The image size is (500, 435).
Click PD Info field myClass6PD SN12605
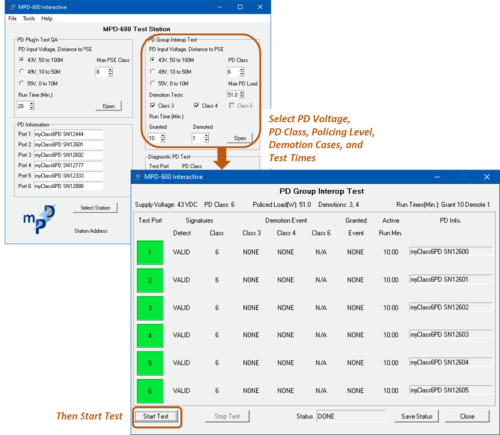pyautogui.click(x=451, y=390)
